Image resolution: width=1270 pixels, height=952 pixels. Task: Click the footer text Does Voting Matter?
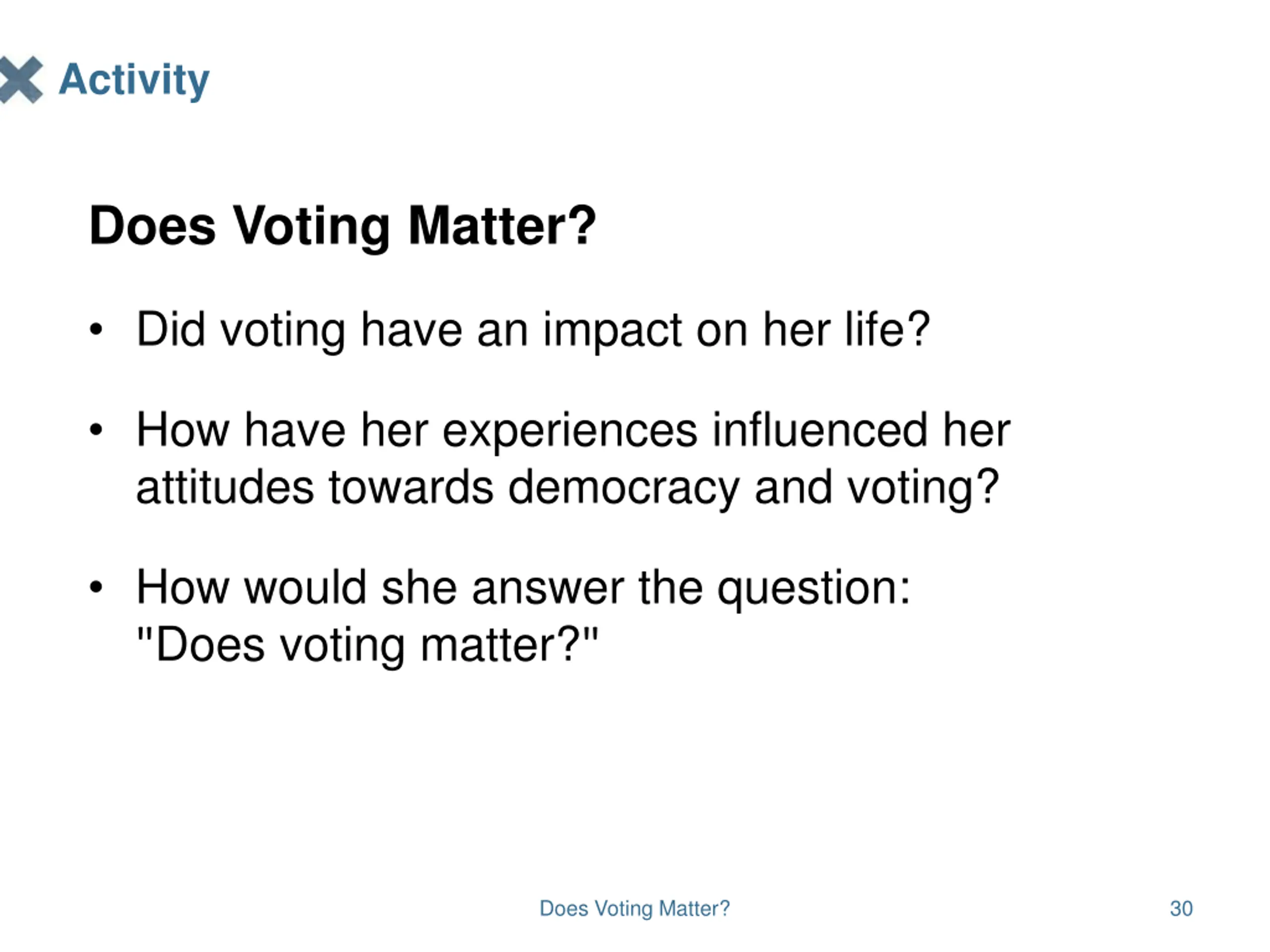click(x=635, y=909)
